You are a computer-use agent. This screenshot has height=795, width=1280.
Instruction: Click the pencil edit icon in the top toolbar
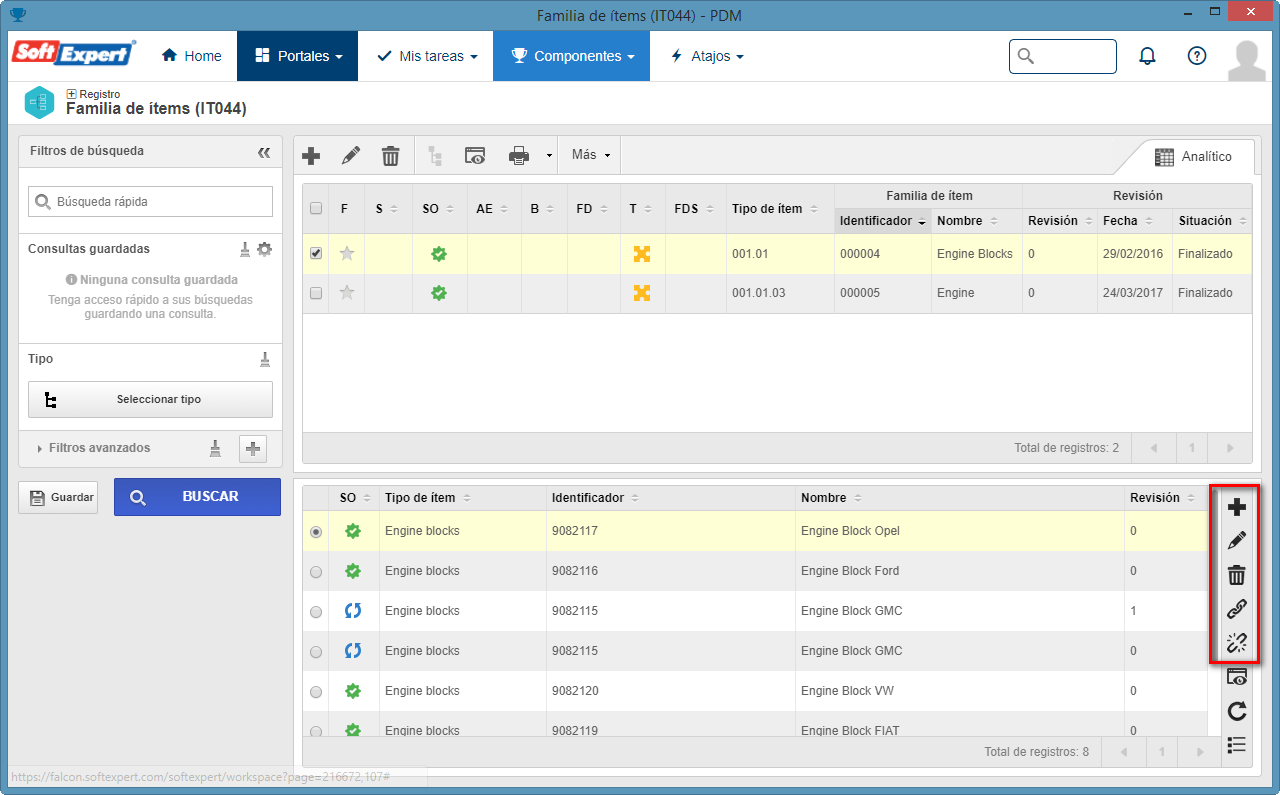click(x=350, y=155)
